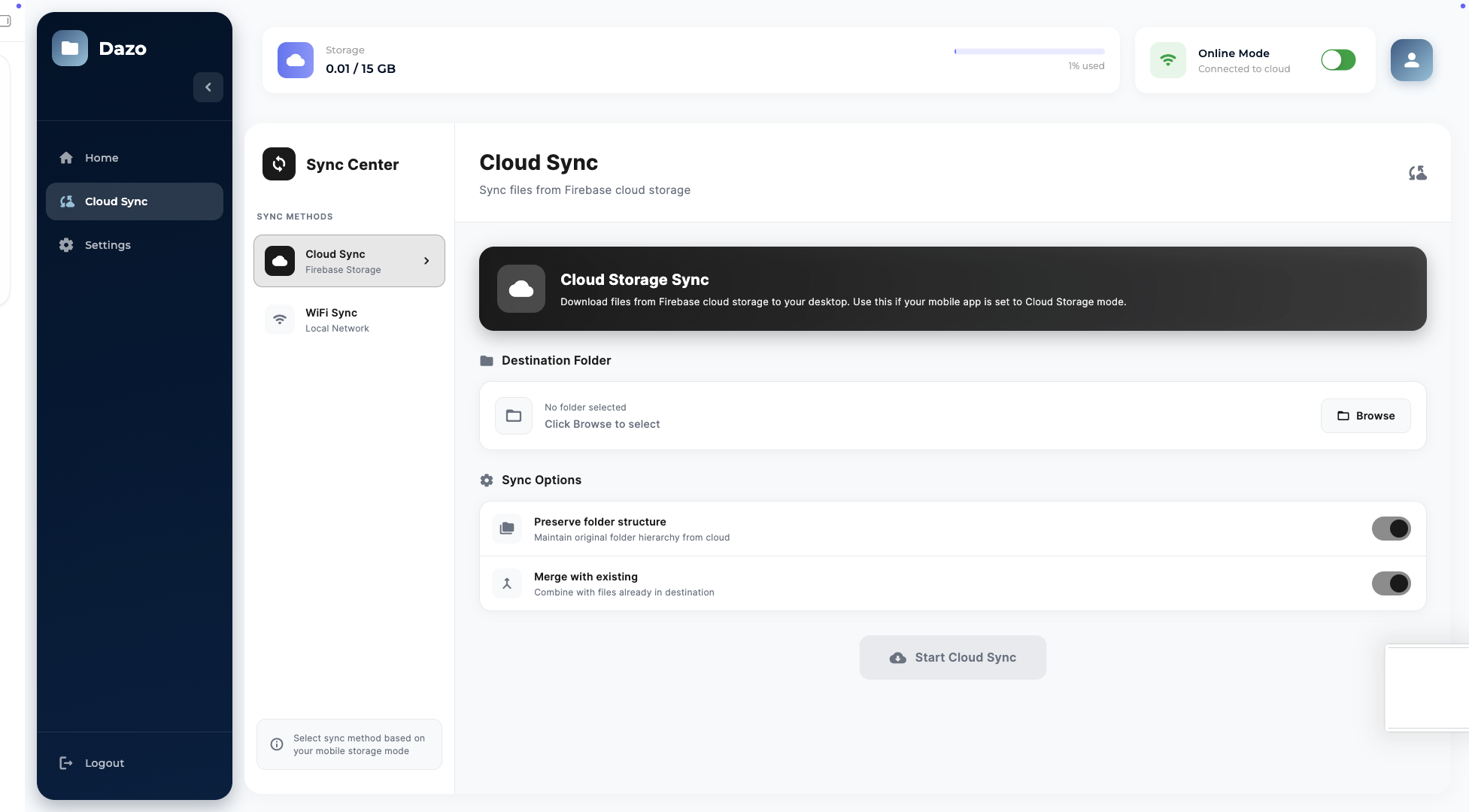Image resolution: width=1469 pixels, height=812 pixels.
Task: Click the 'Select sync method based on' hint text
Action: tap(359, 738)
